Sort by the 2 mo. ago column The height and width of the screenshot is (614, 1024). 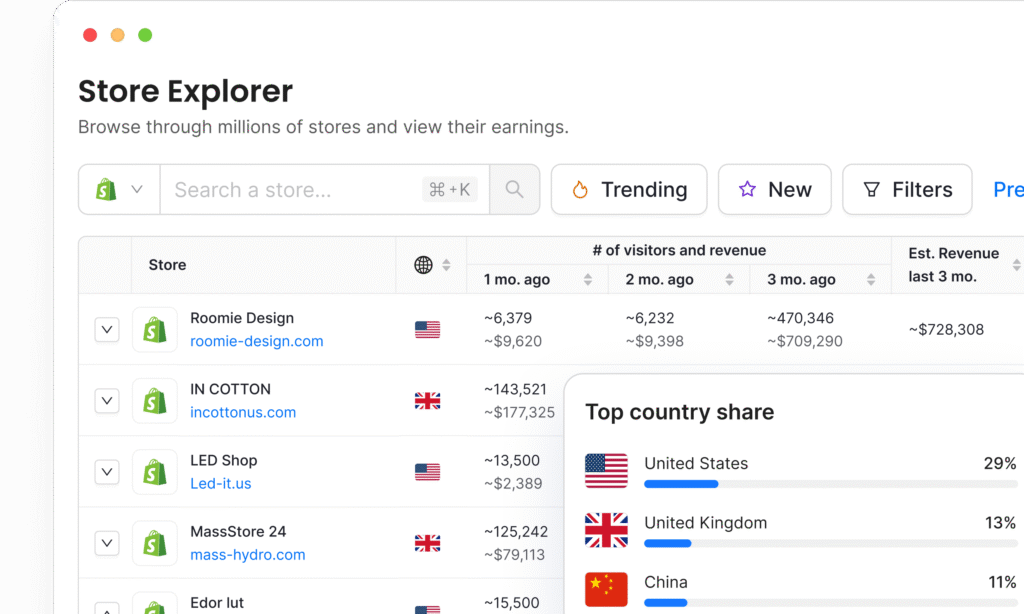pos(730,280)
